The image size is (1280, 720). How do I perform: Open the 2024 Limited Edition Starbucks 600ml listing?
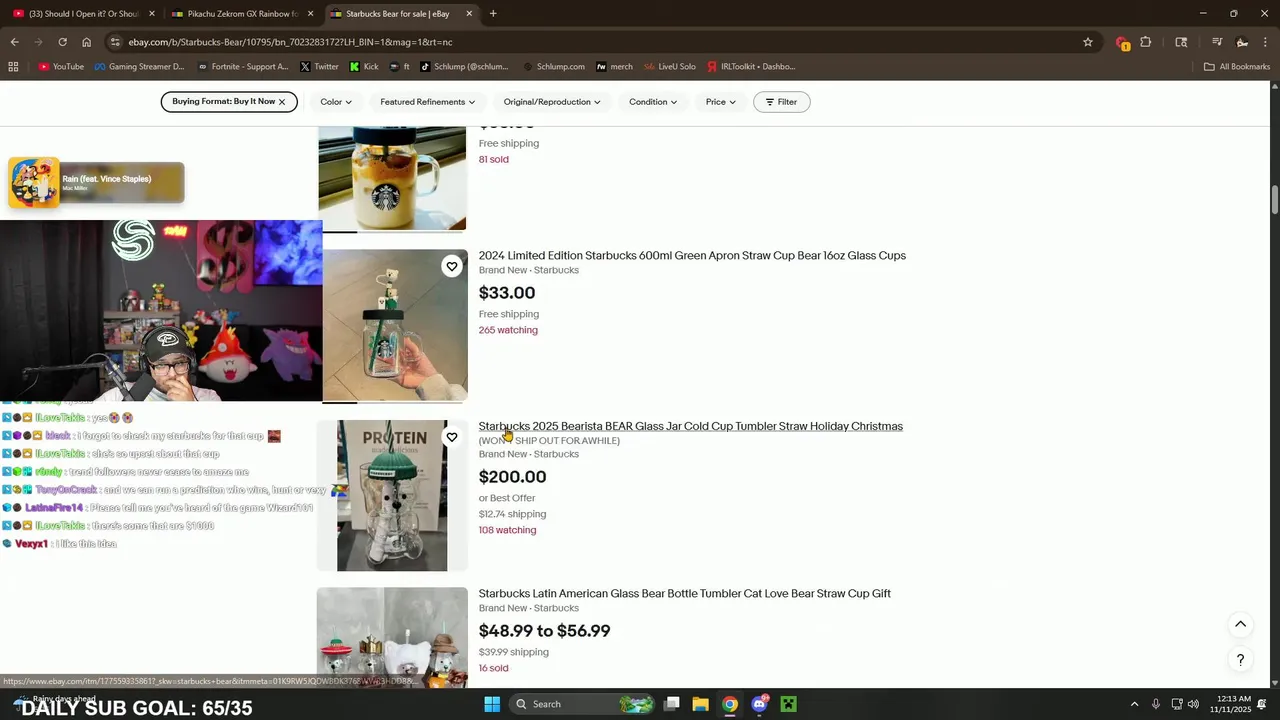point(692,256)
